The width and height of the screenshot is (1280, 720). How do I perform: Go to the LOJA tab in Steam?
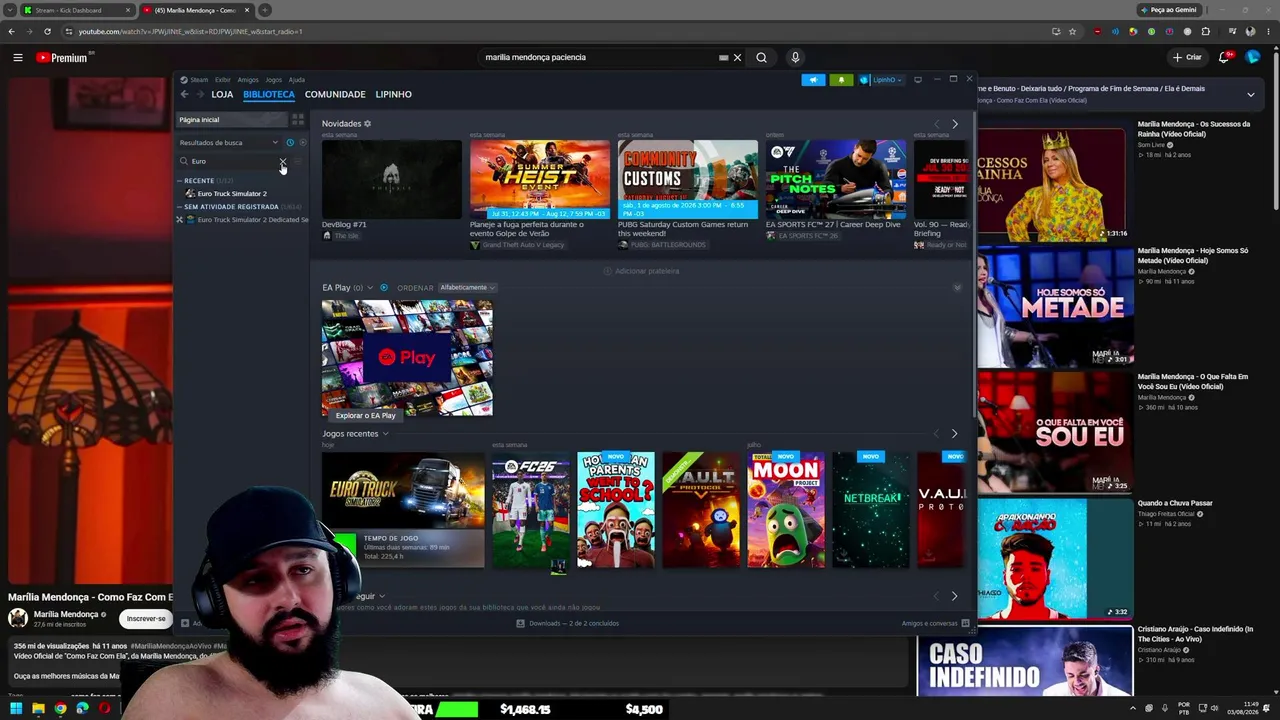pos(222,94)
